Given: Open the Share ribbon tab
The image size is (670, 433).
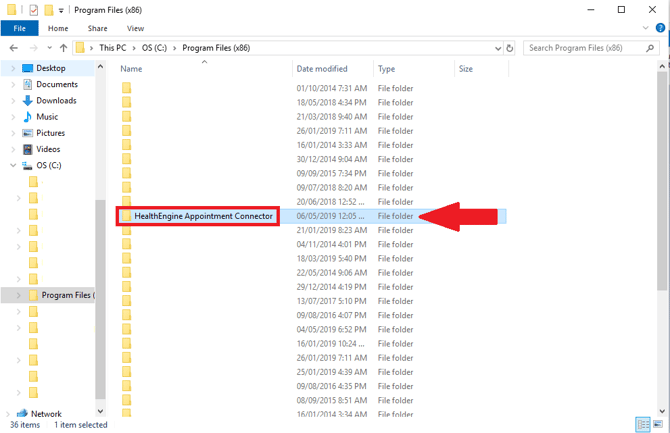Looking at the screenshot, I should point(97,29).
